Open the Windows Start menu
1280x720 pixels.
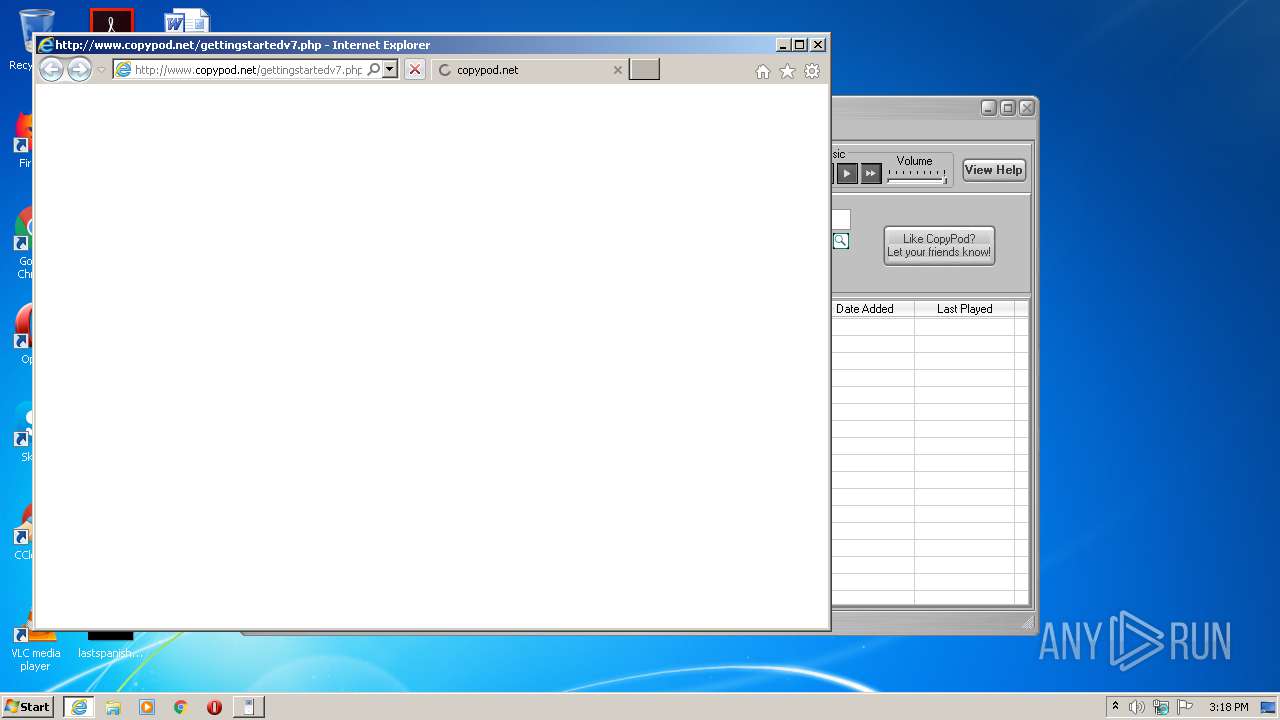(x=28, y=707)
